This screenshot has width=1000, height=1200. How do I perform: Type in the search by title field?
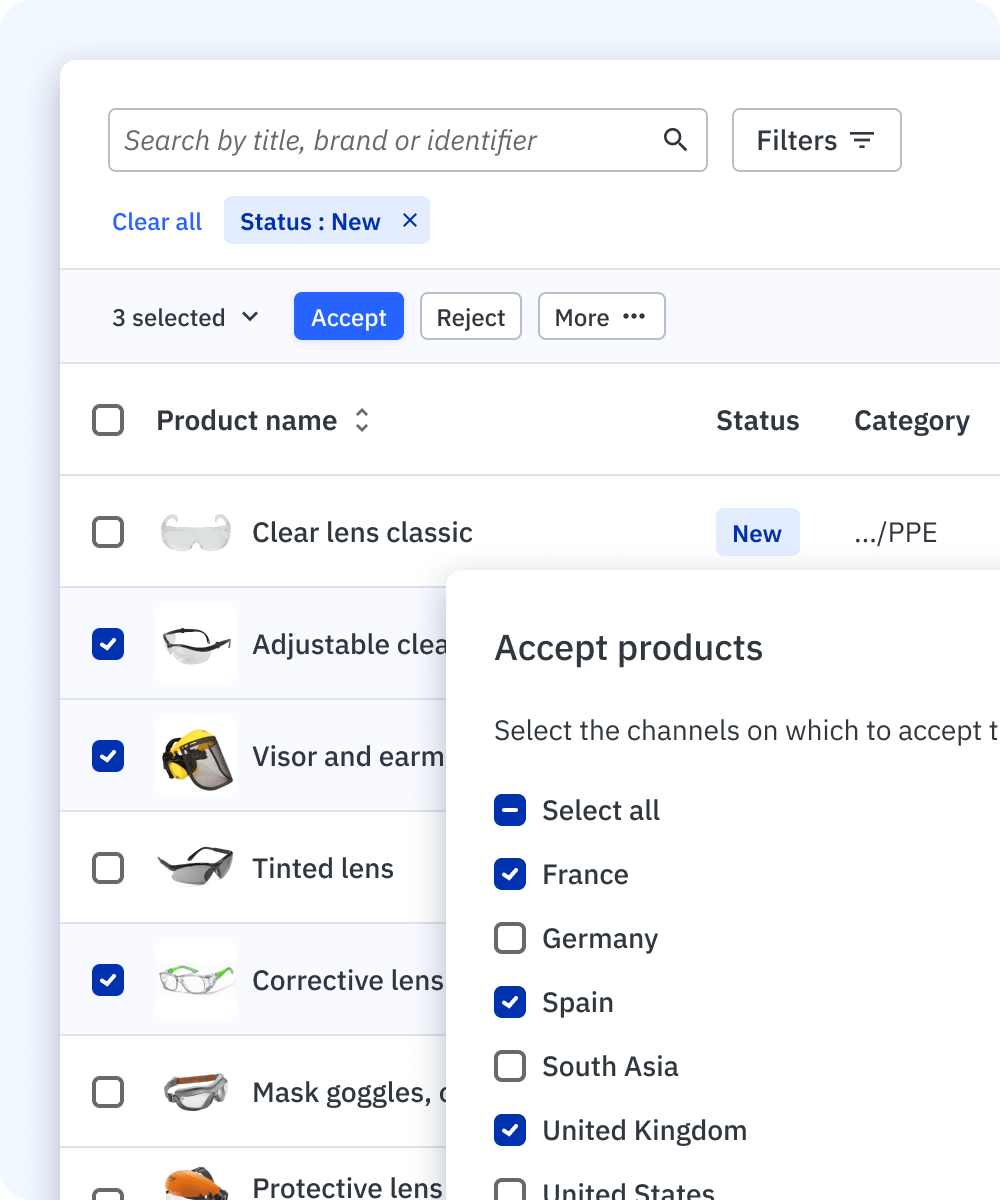(x=385, y=140)
